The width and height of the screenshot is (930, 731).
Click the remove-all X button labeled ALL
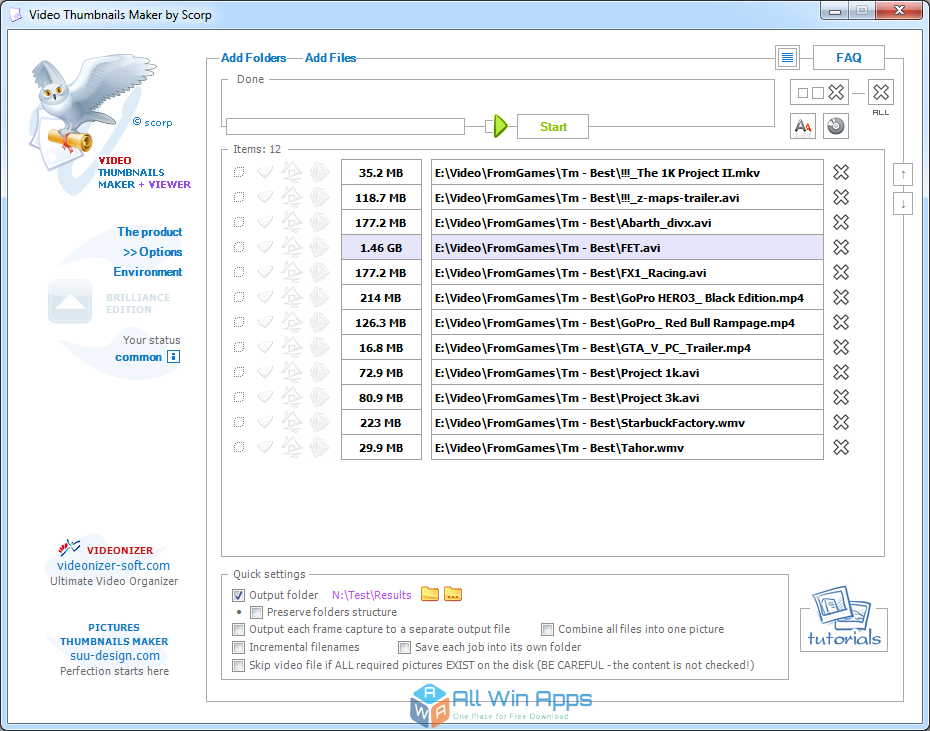point(881,92)
